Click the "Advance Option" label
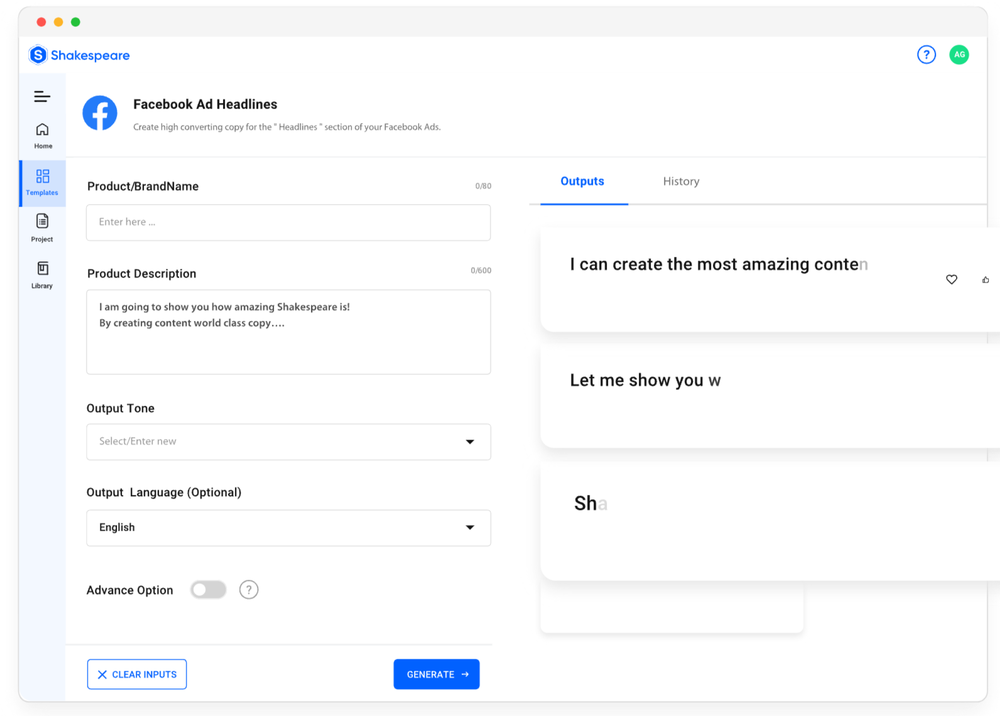This screenshot has height=716, width=1000. (130, 590)
